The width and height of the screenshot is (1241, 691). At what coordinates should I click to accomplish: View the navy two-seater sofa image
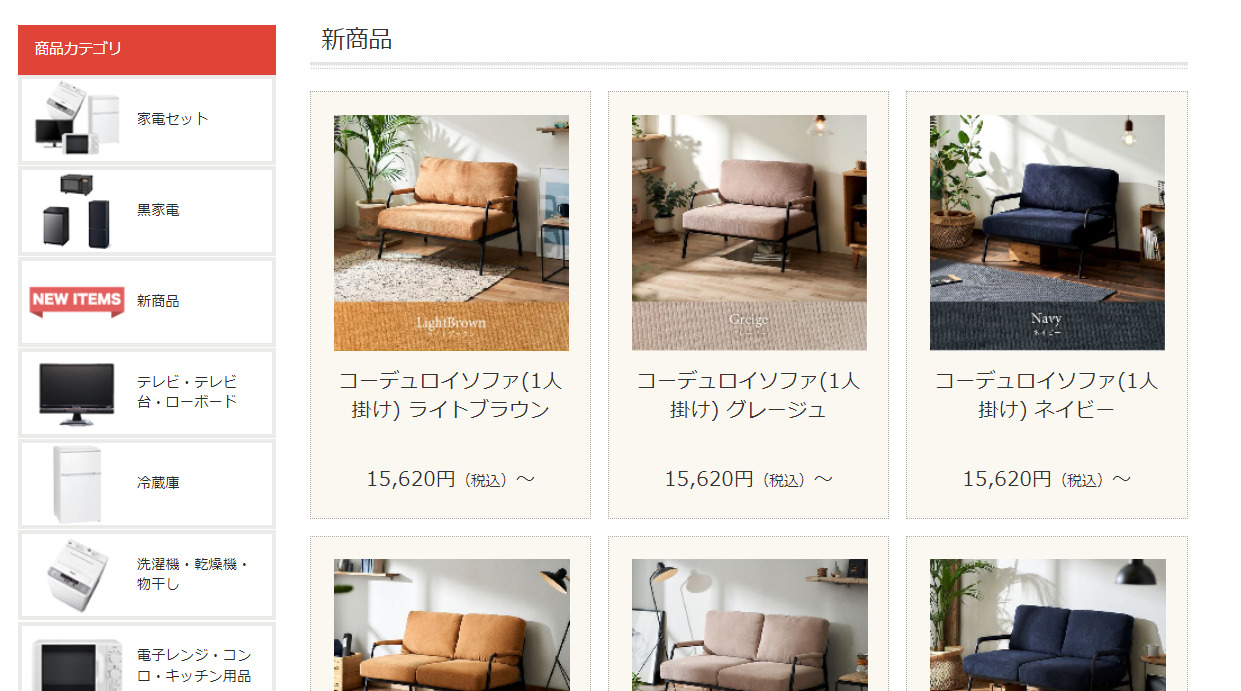1047,625
